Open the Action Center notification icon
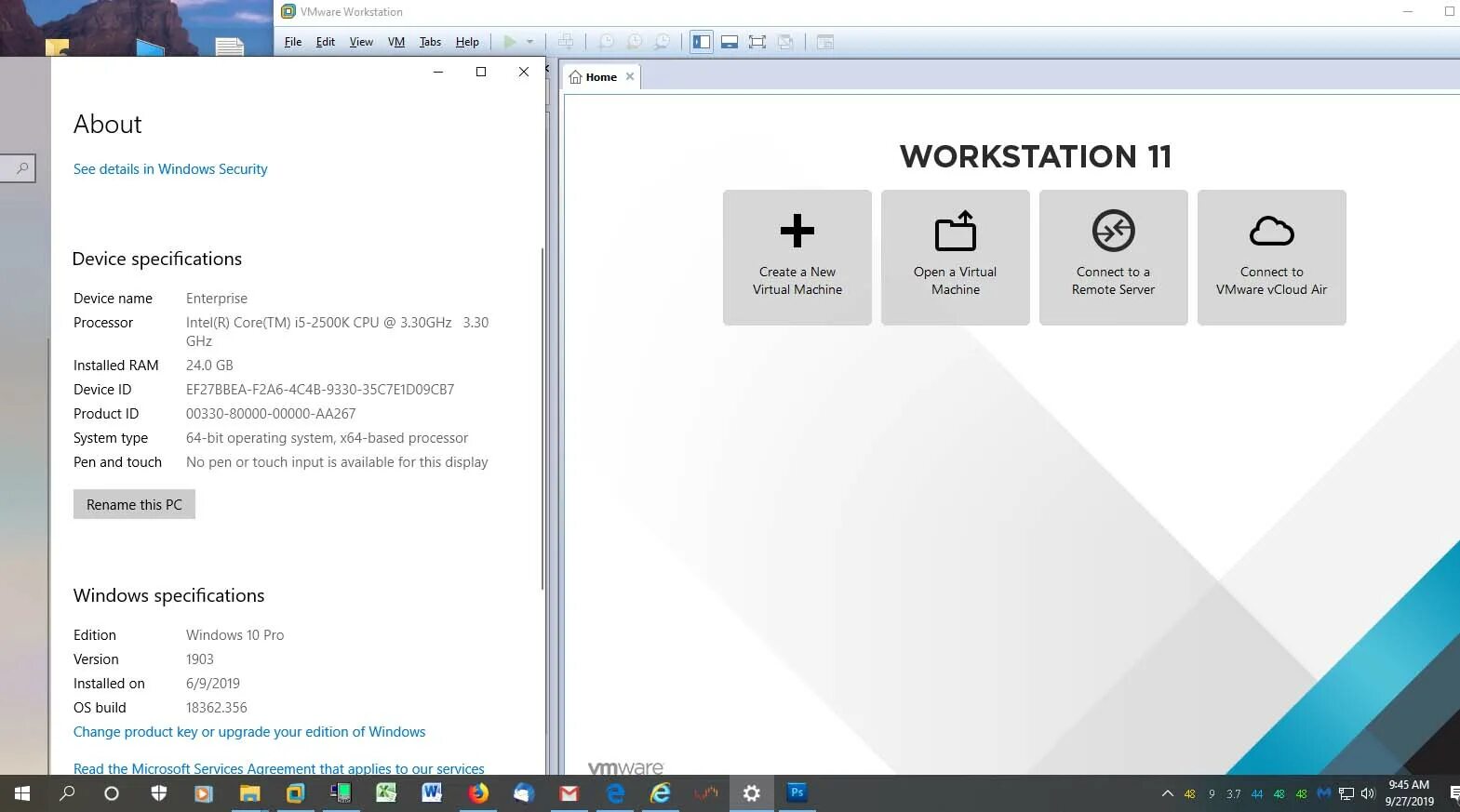 click(1453, 793)
